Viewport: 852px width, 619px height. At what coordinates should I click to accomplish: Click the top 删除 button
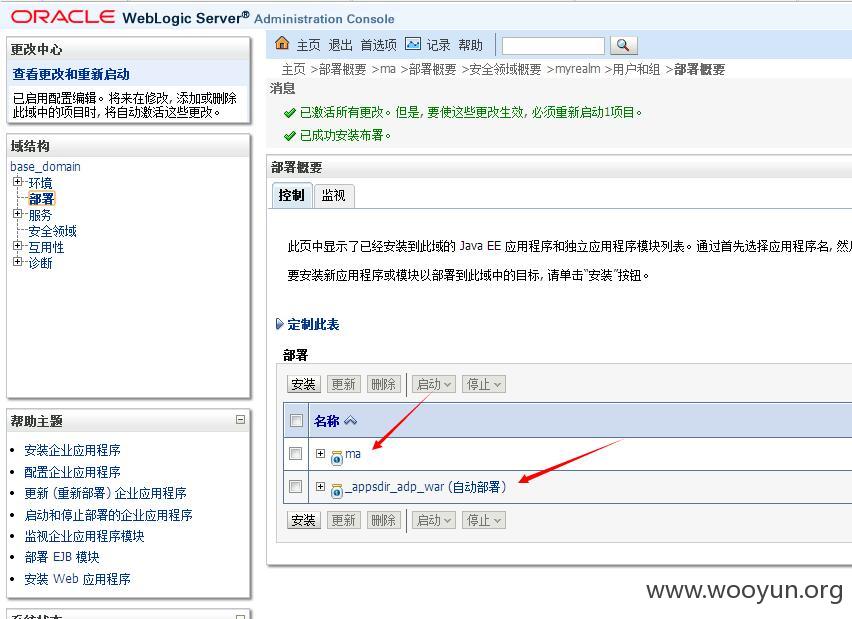pyautogui.click(x=384, y=384)
